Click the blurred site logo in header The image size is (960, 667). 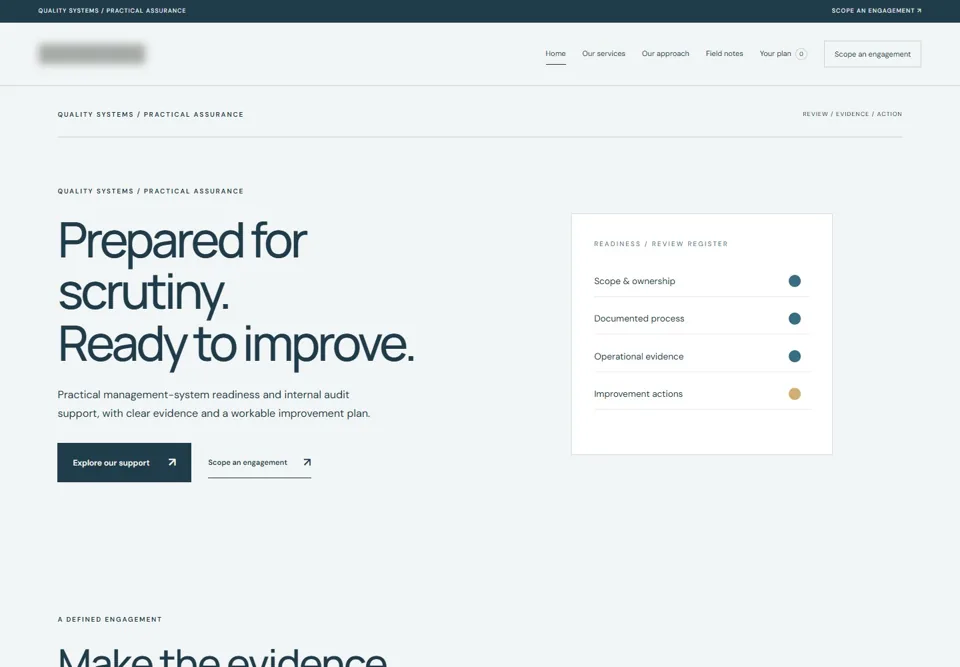tap(92, 54)
